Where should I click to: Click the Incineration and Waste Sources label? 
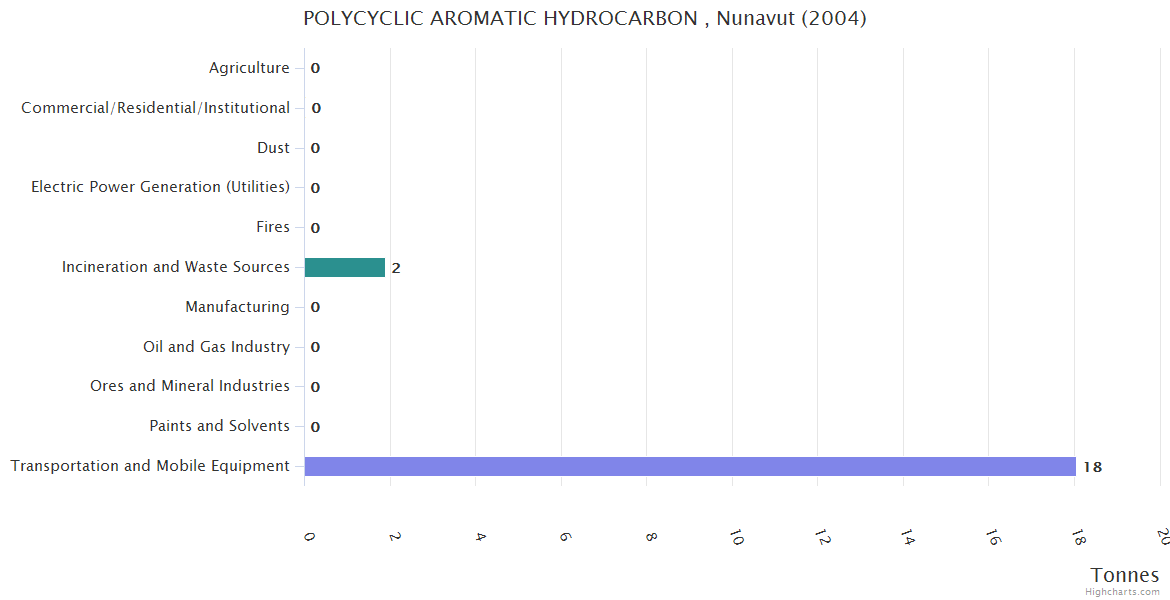pos(175,267)
